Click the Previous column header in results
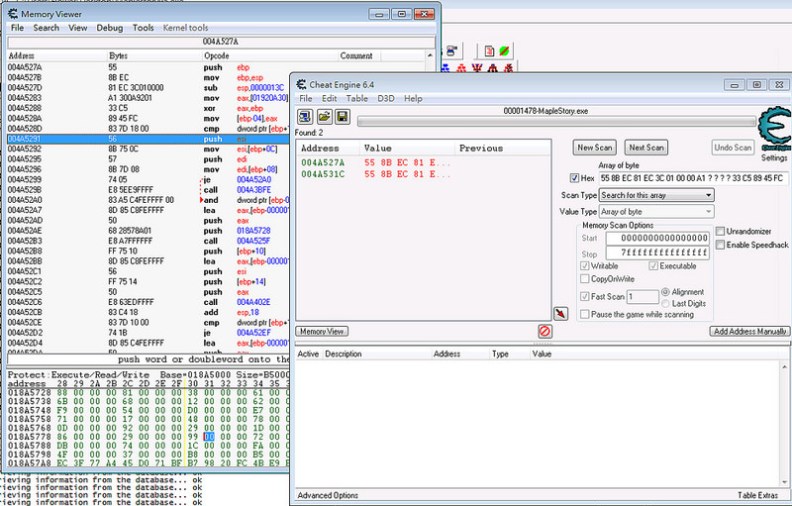 (x=481, y=148)
